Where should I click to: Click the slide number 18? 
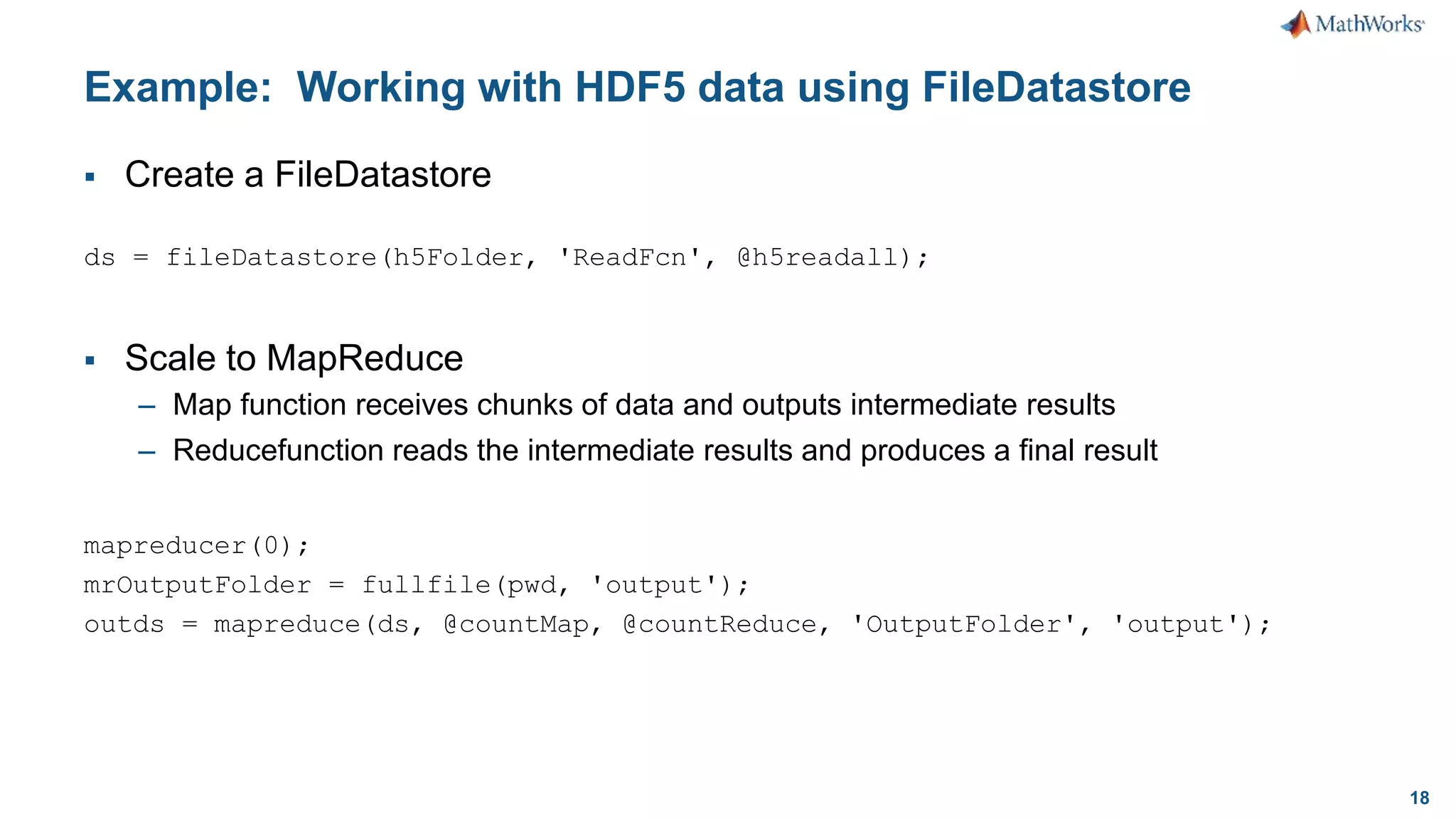pyautogui.click(x=1419, y=798)
